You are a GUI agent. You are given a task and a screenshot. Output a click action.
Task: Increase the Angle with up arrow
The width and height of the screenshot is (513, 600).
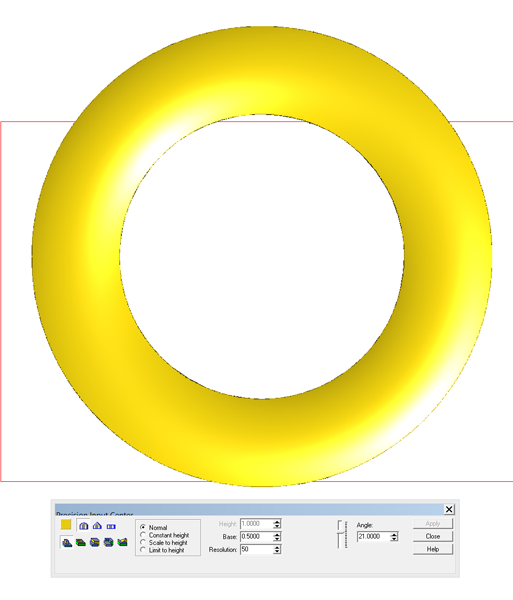click(x=394, y=535)
